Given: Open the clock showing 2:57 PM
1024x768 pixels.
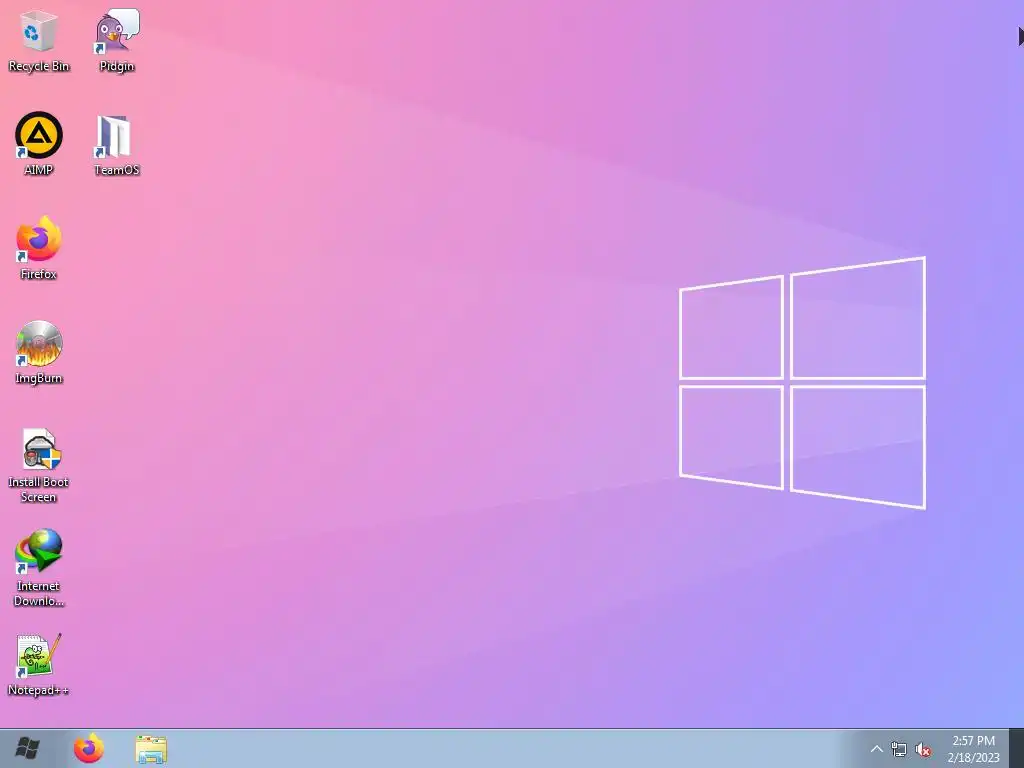Looking at the screenshot, I should tap(973, 749).
